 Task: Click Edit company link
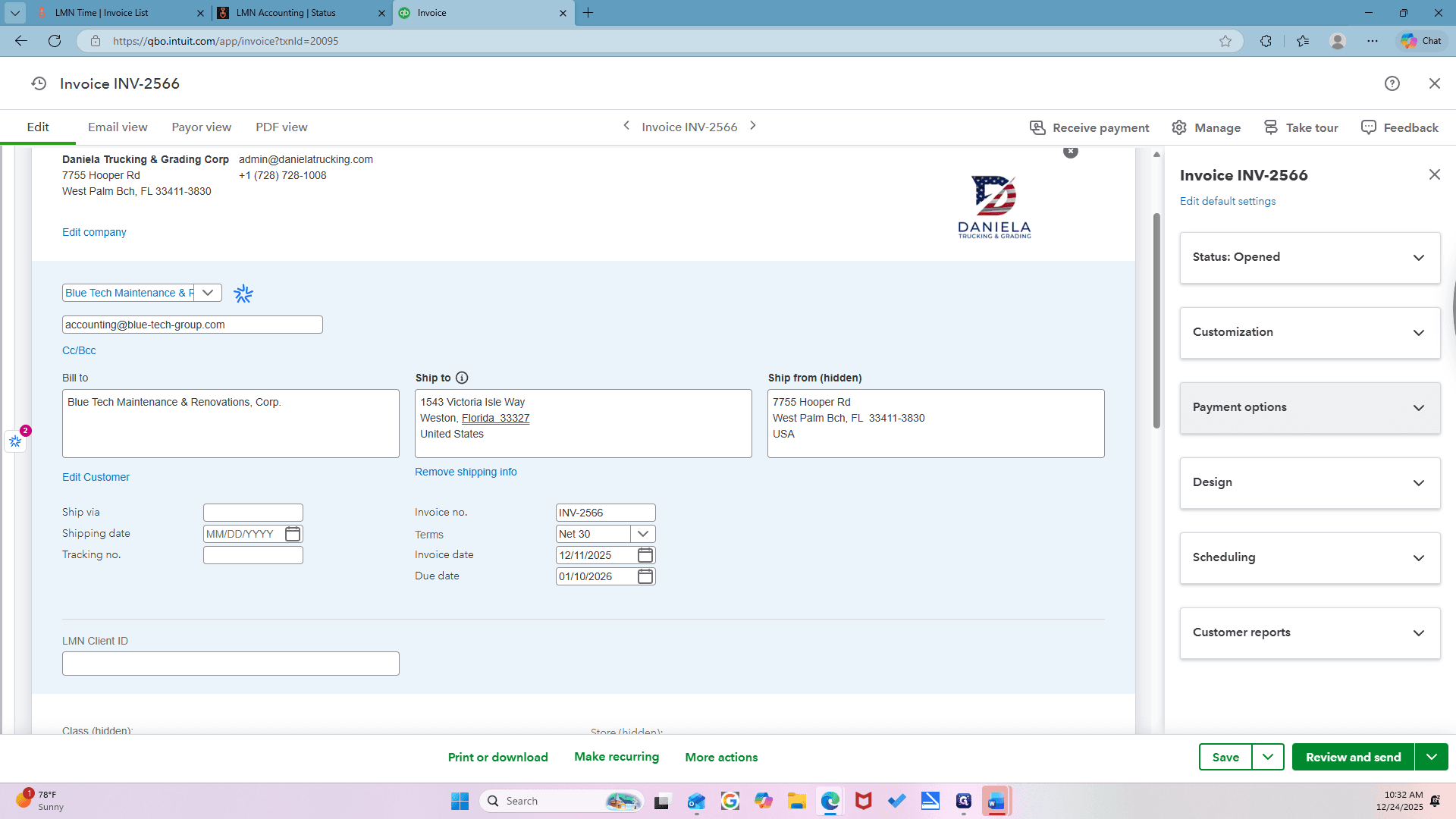coord(94,232)
